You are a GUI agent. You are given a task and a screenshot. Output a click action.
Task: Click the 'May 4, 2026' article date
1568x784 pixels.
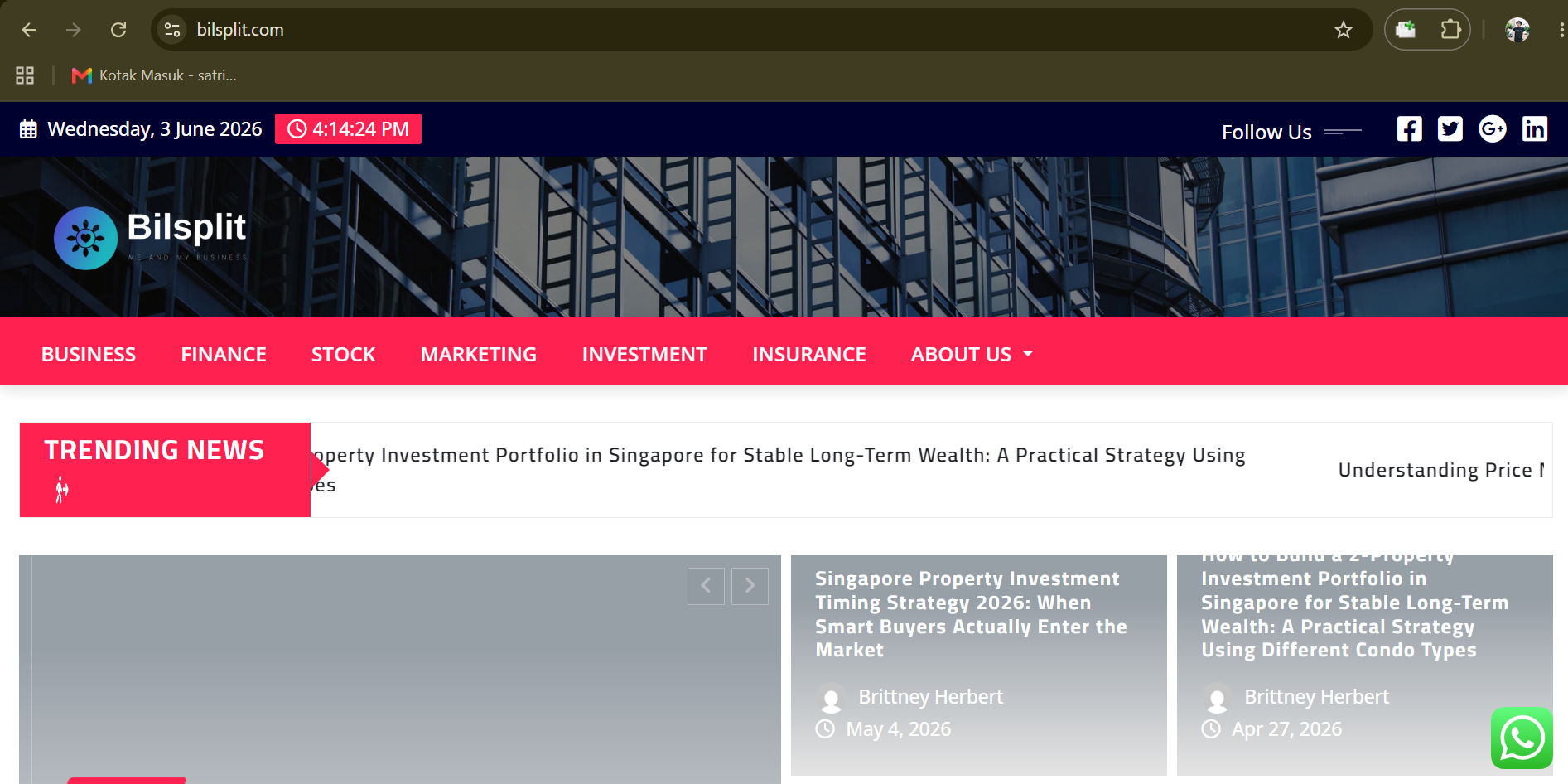(x=898, y=729)
